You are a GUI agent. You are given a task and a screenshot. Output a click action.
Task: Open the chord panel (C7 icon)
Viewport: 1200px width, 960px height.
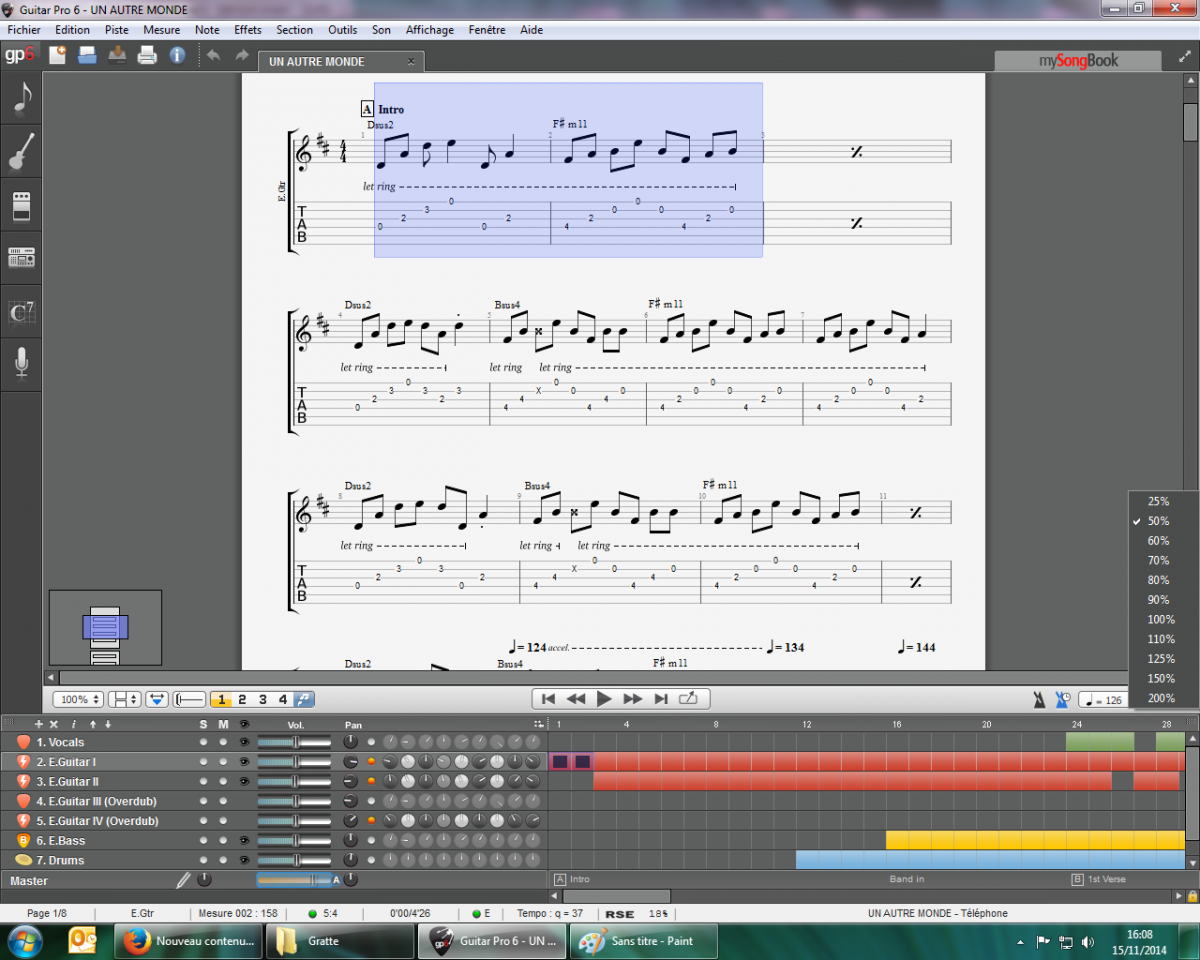coord(22,312)
